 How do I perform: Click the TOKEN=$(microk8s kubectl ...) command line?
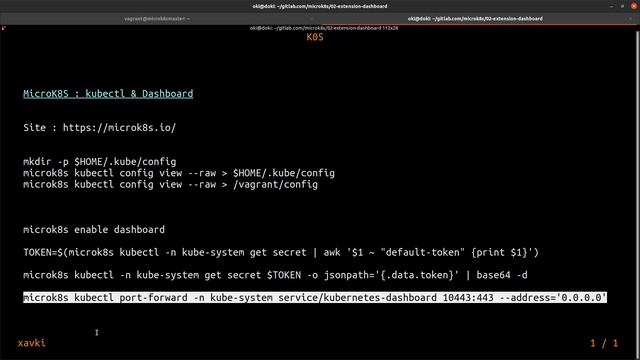281,253
